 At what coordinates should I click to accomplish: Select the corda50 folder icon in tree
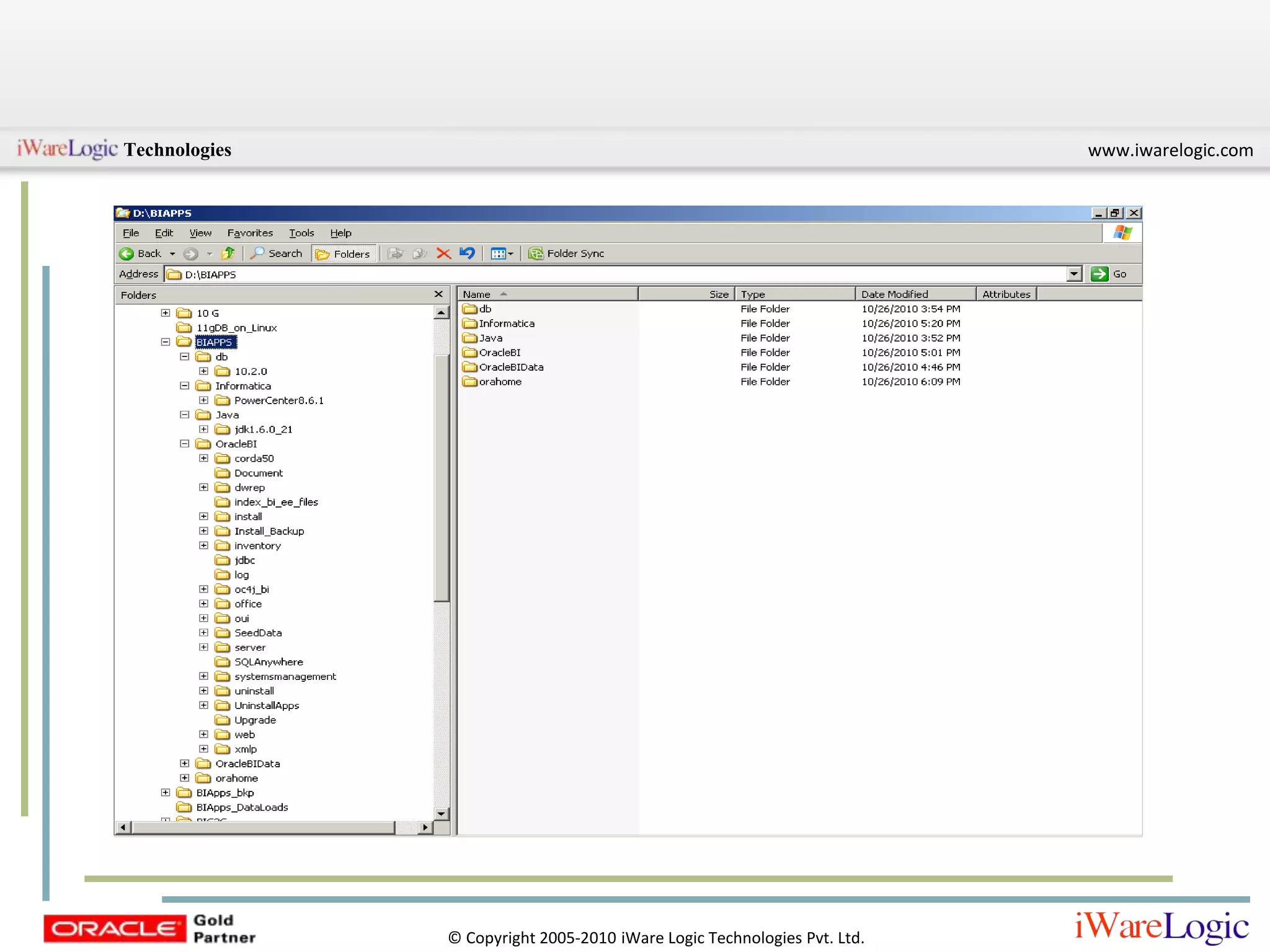pos(222,459)
